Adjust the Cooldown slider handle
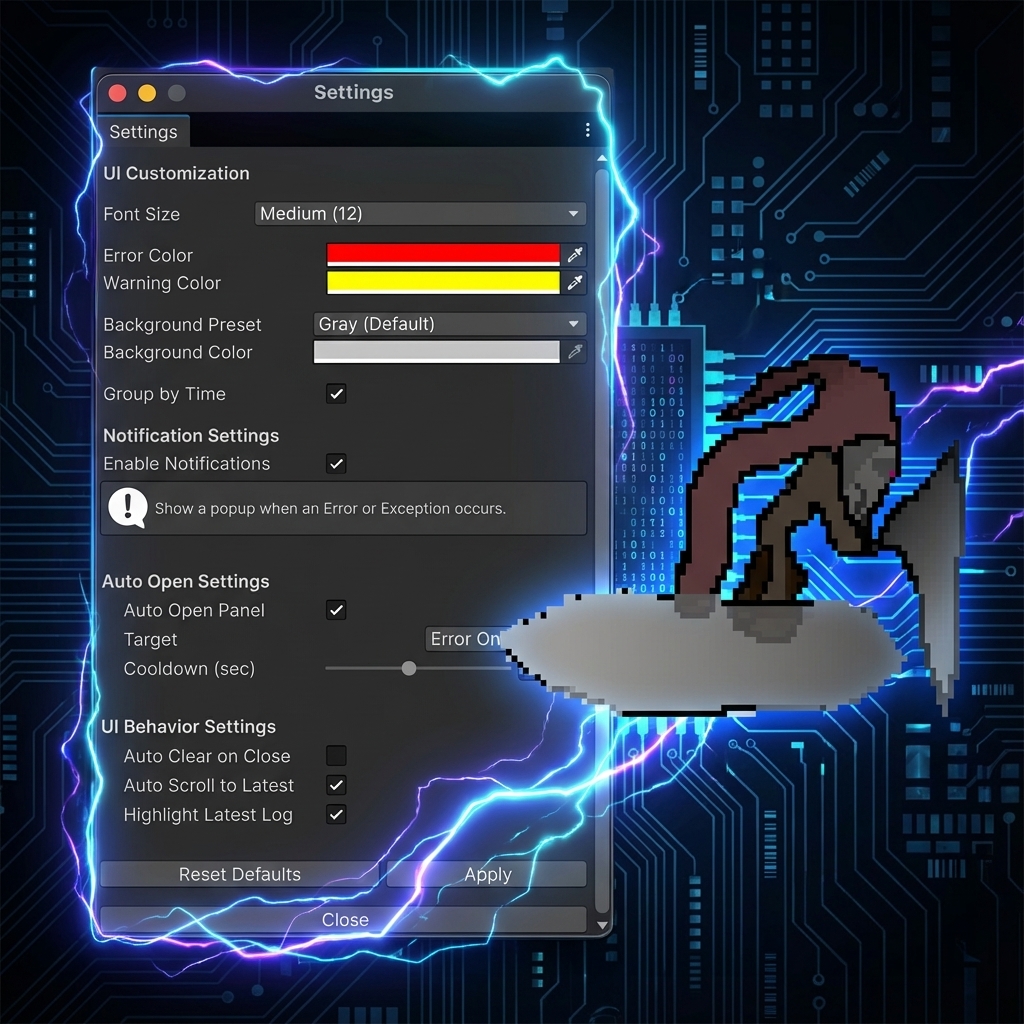 (408, 668)
